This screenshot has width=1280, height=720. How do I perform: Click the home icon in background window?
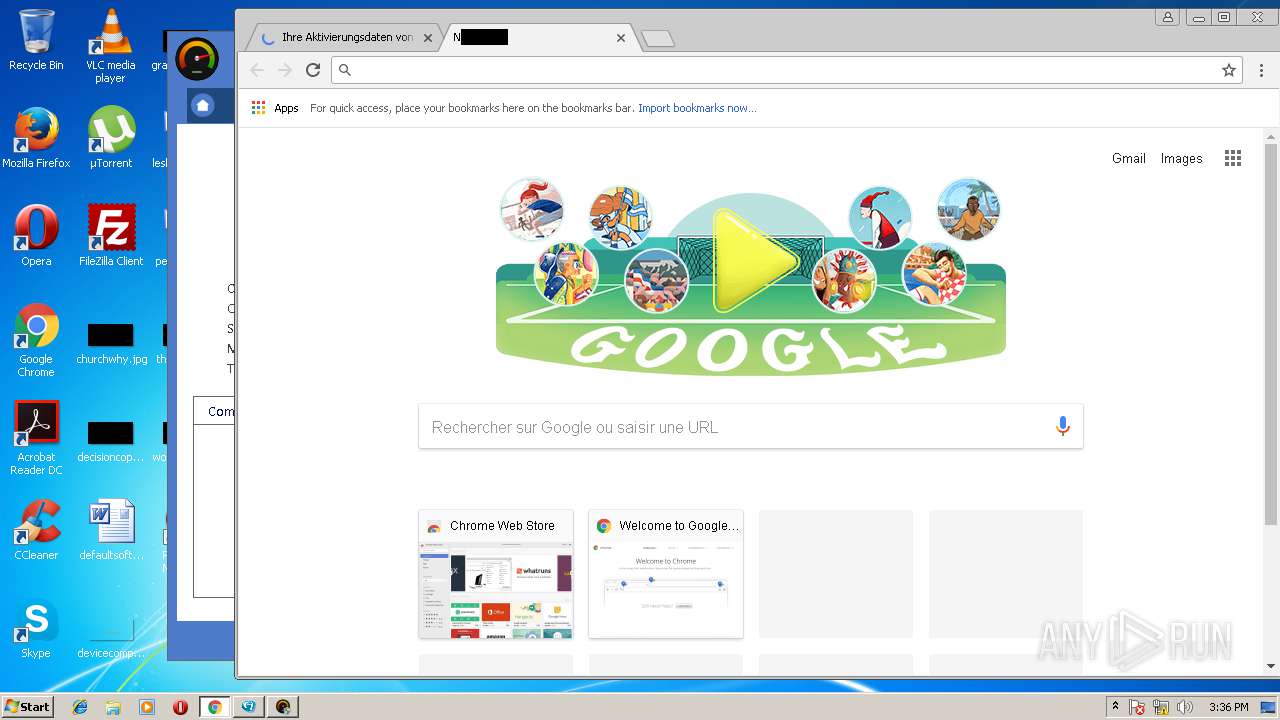point(203,105)
